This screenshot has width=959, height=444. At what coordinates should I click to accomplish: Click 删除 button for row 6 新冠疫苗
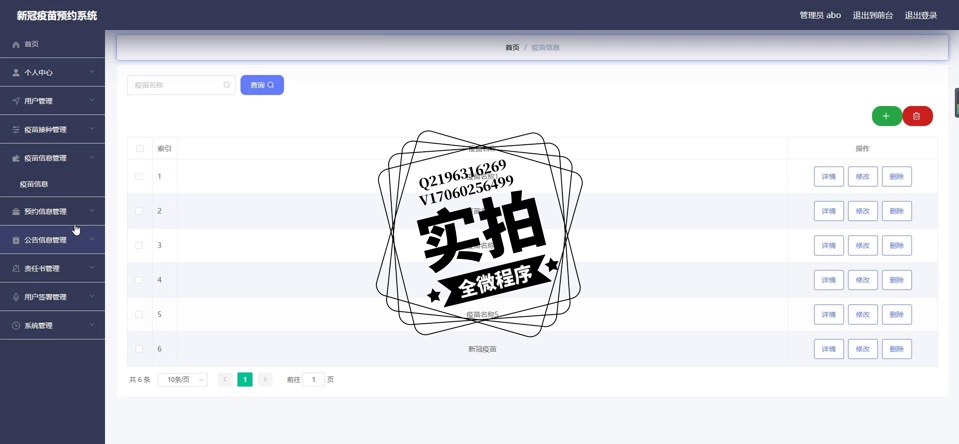[x=897, y=349]
